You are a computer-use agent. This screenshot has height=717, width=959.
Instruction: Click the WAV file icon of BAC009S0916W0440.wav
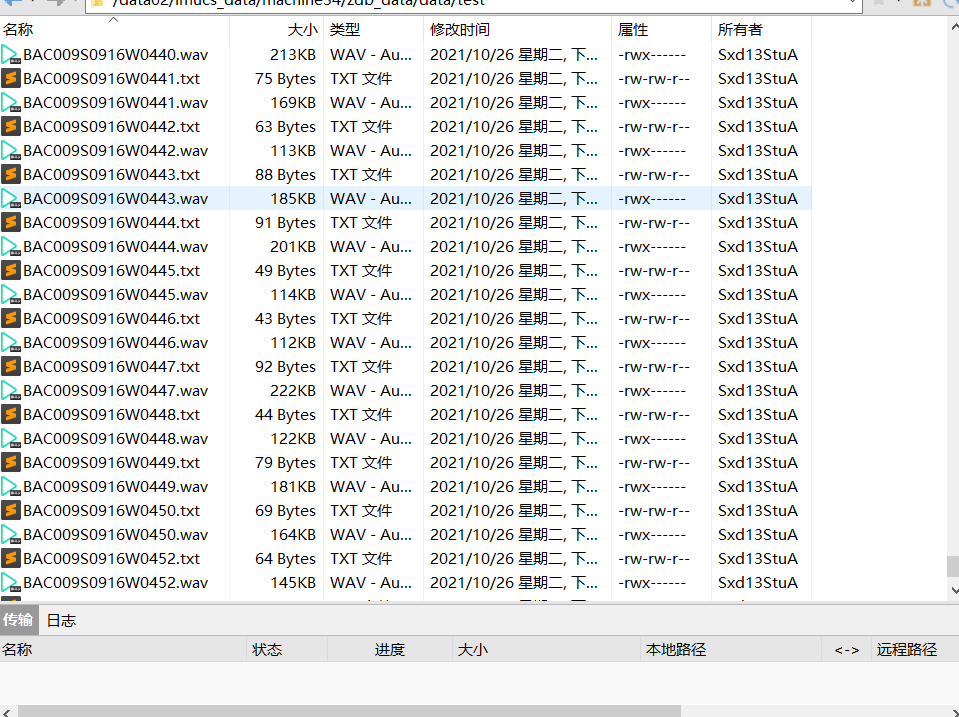point(12,54)
